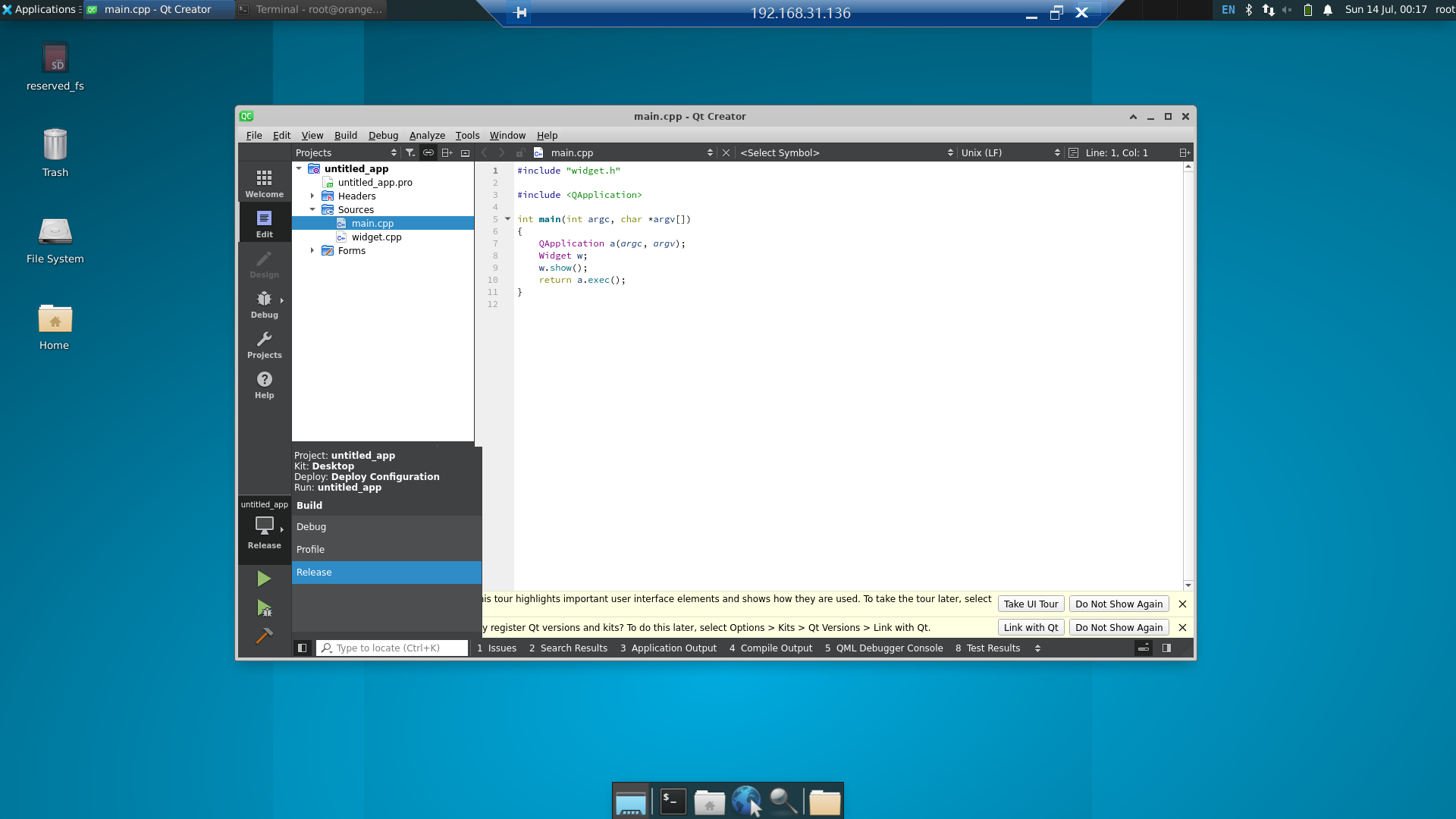Start debugging with the run-bug icon
The width and height of the screenshot is (1456, 819).
click(x=263, y=608)
